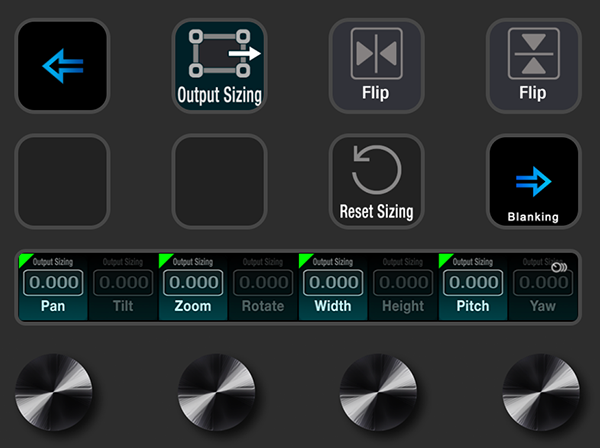Select the Pitch value field
Screen dimensions: 600x448
(473, 282)
